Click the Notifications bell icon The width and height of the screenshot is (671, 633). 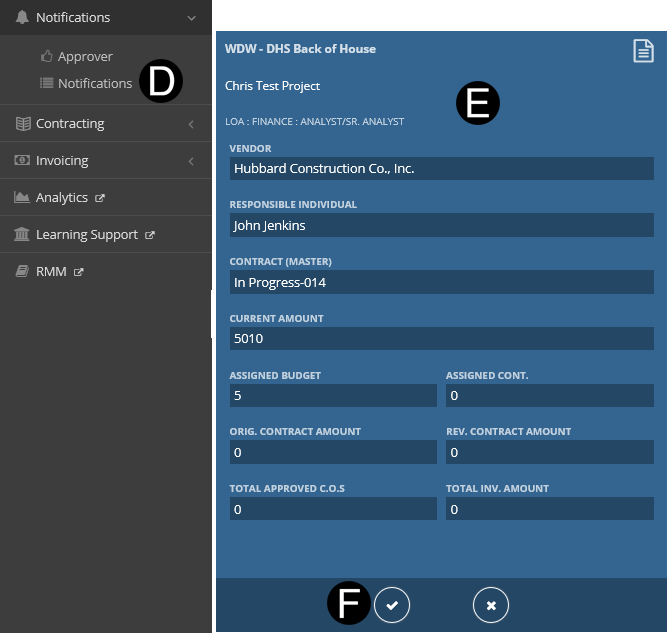pyautogui.click(x=22, y=17)
